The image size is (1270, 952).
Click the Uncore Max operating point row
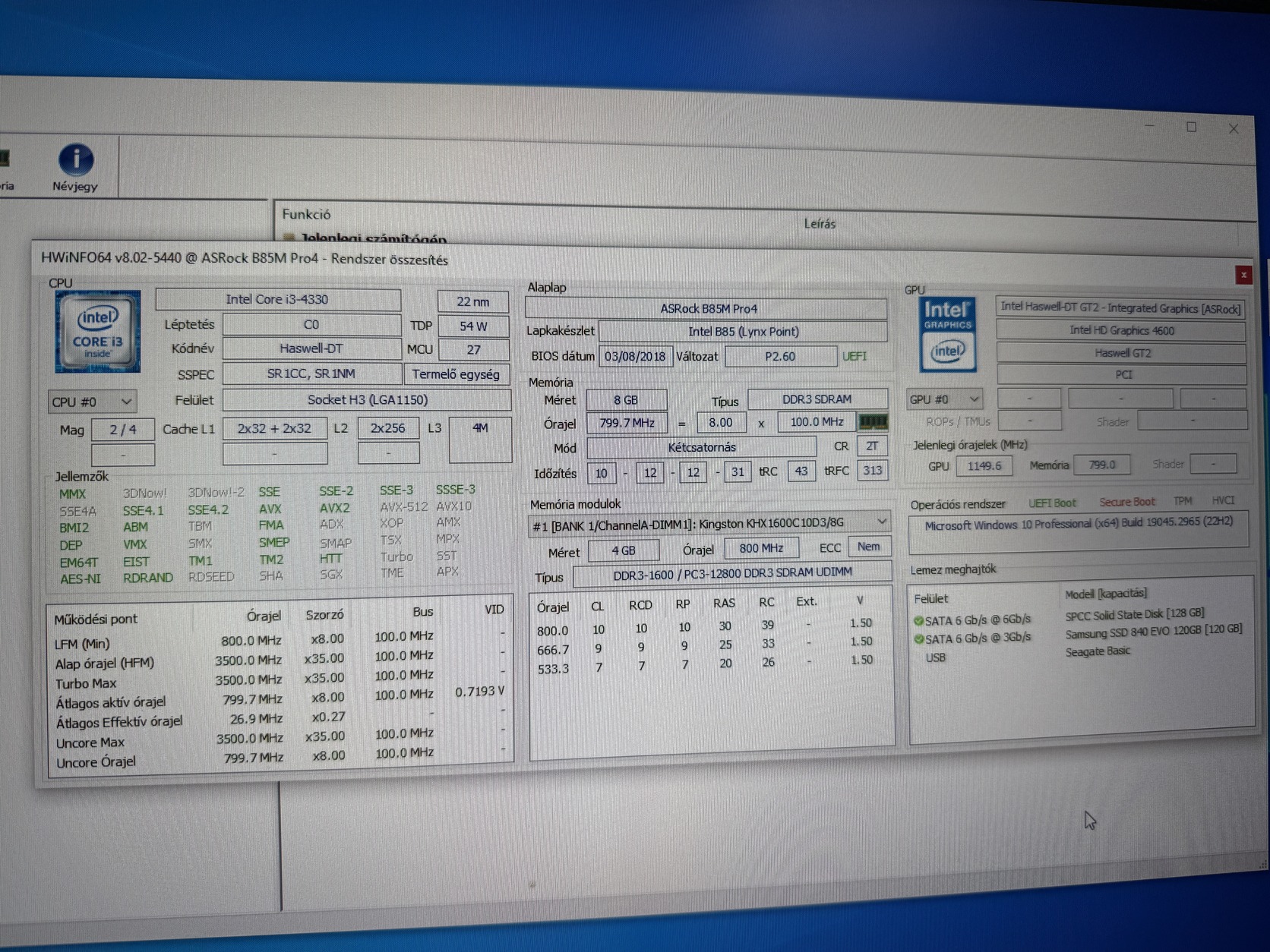point(280,739)
